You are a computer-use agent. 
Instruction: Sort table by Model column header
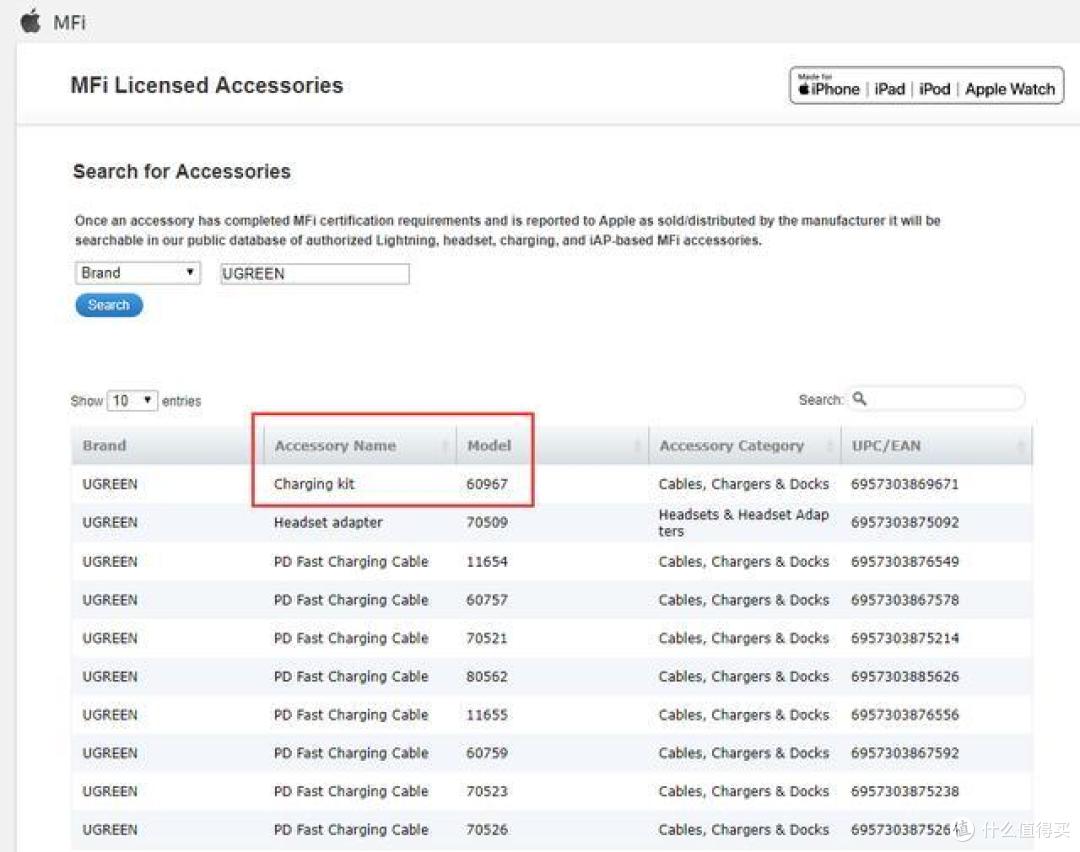click(489, 446)
